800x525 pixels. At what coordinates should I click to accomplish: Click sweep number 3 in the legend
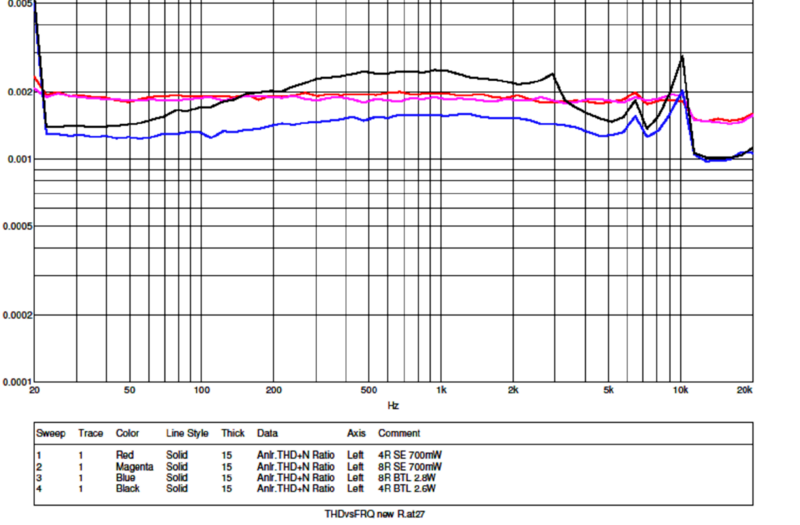[39, 478]
